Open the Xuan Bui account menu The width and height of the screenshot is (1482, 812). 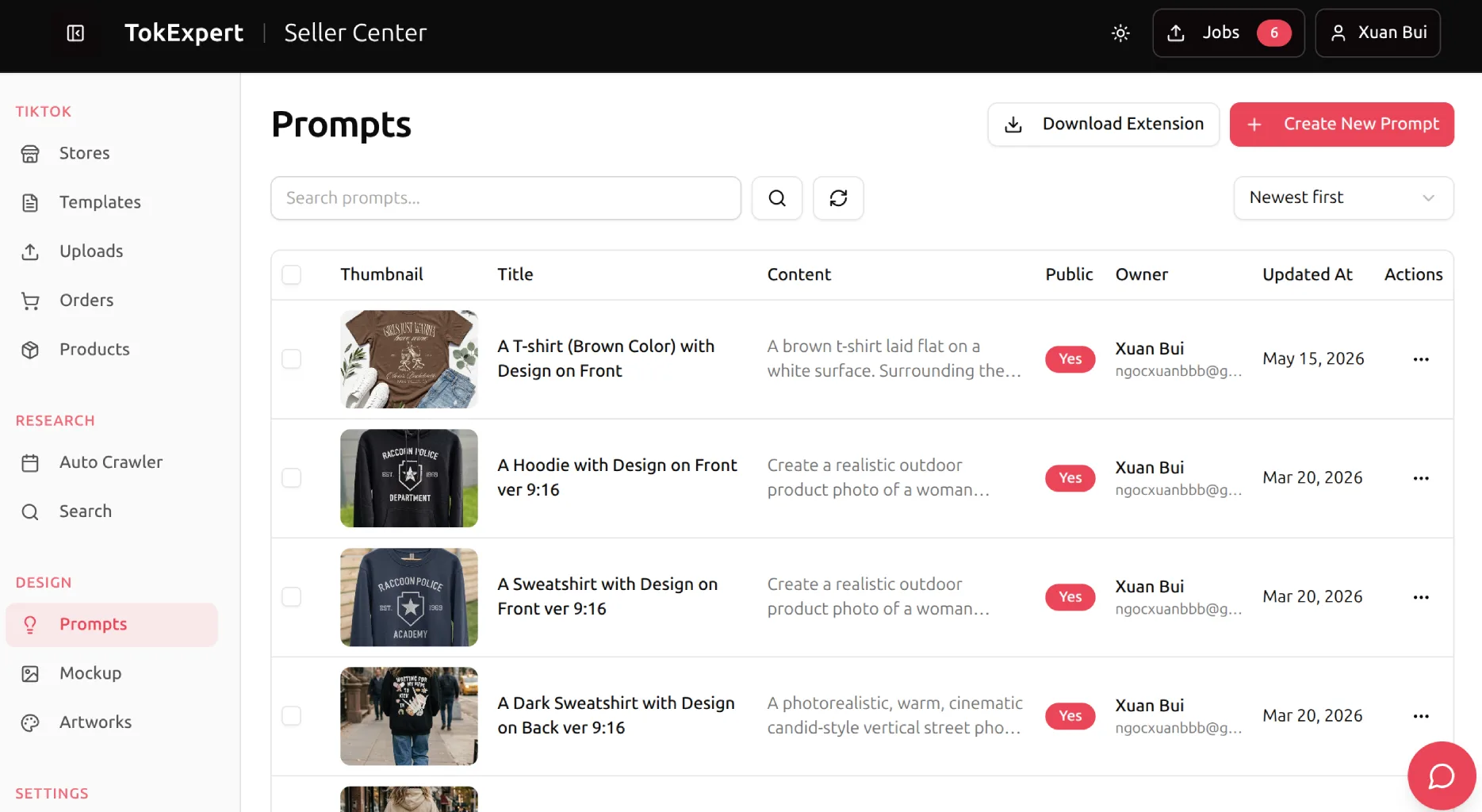1377,33
